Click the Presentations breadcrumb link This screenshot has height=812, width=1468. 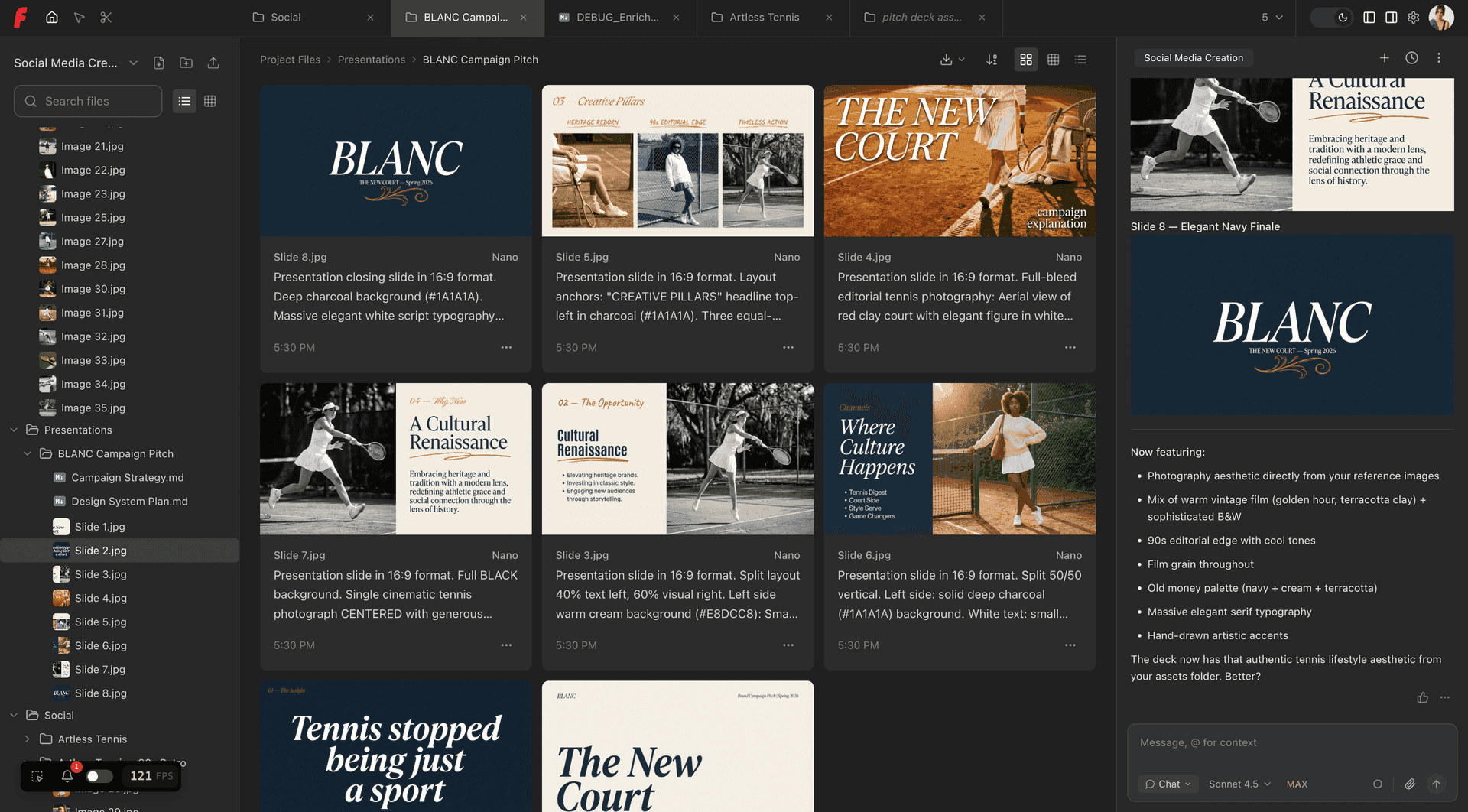[x=372, y=60]
